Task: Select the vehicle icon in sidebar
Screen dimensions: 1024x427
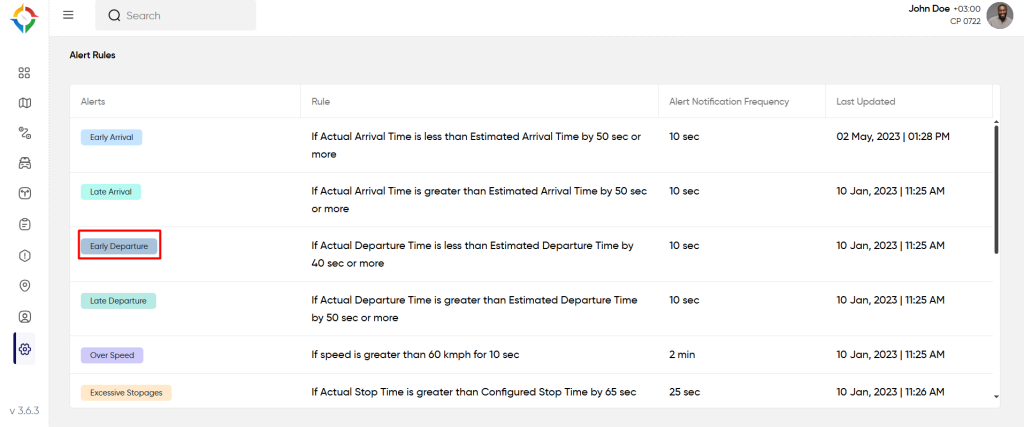Action: pyautogui.click(x=25, y=162)
